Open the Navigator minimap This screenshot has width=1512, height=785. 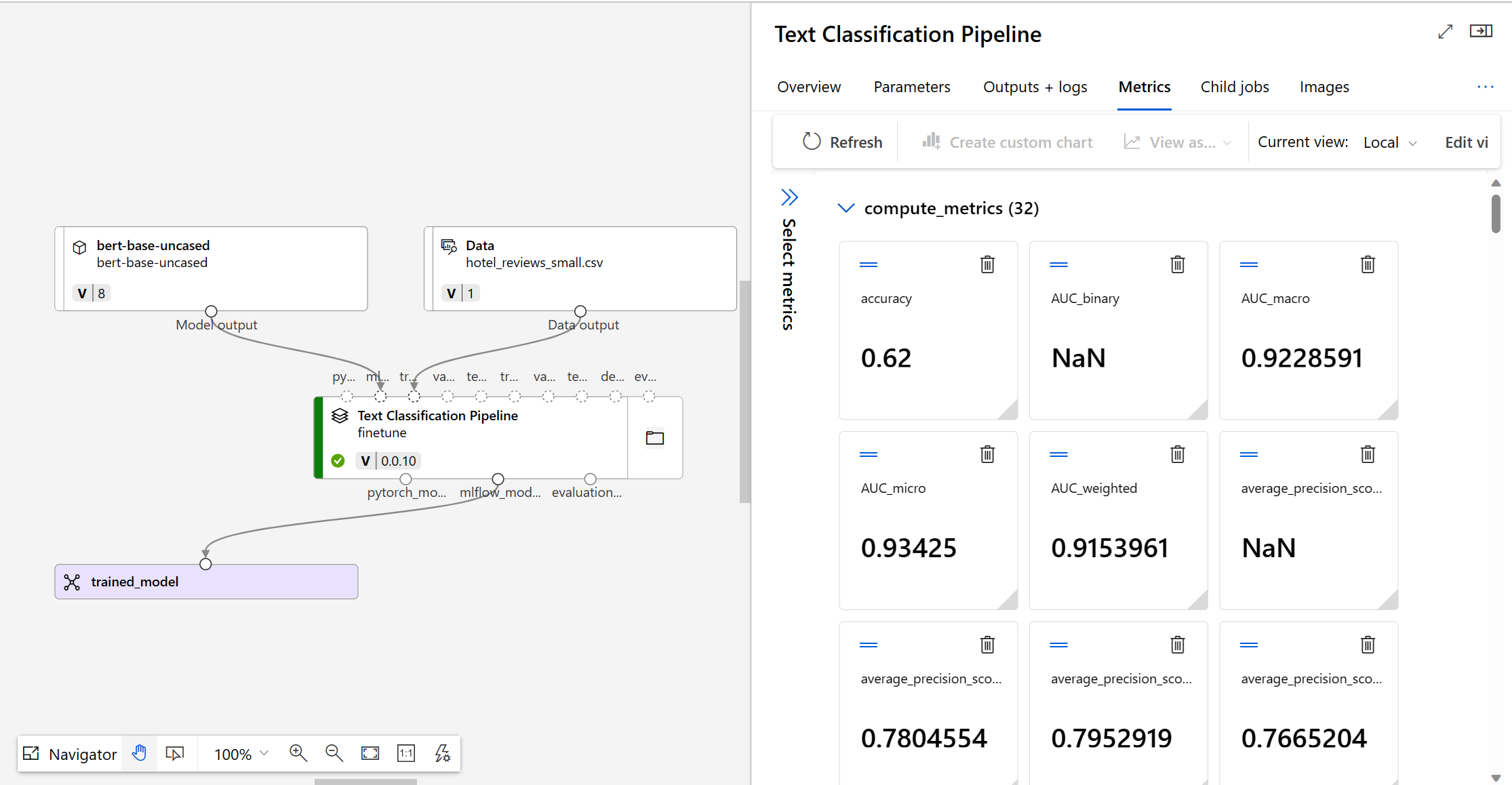(x=70, y=754)
